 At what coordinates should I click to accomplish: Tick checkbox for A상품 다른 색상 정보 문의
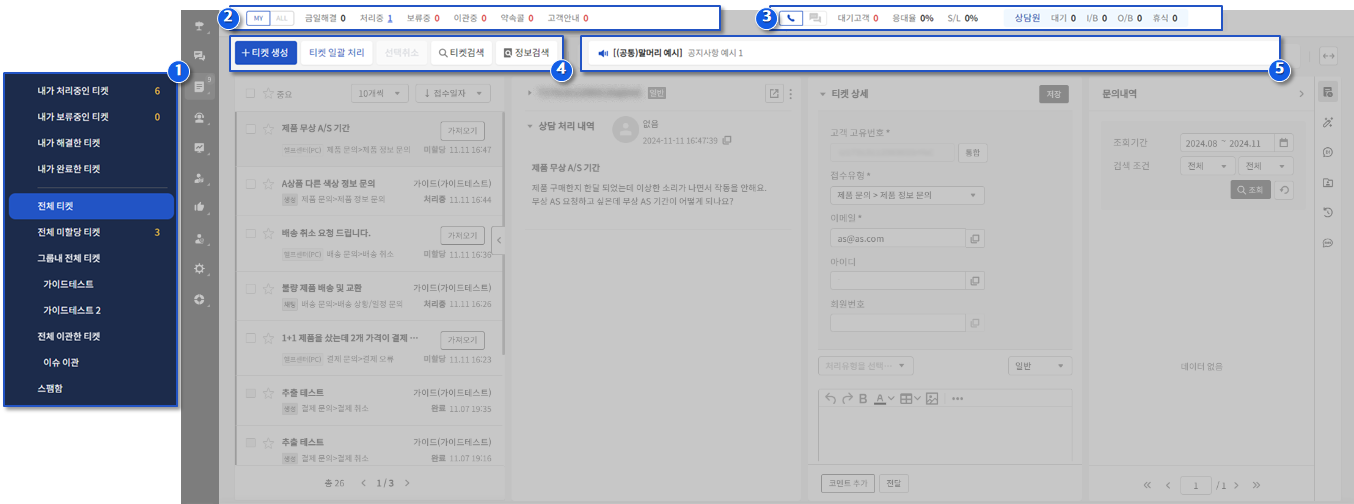[249, 184]
